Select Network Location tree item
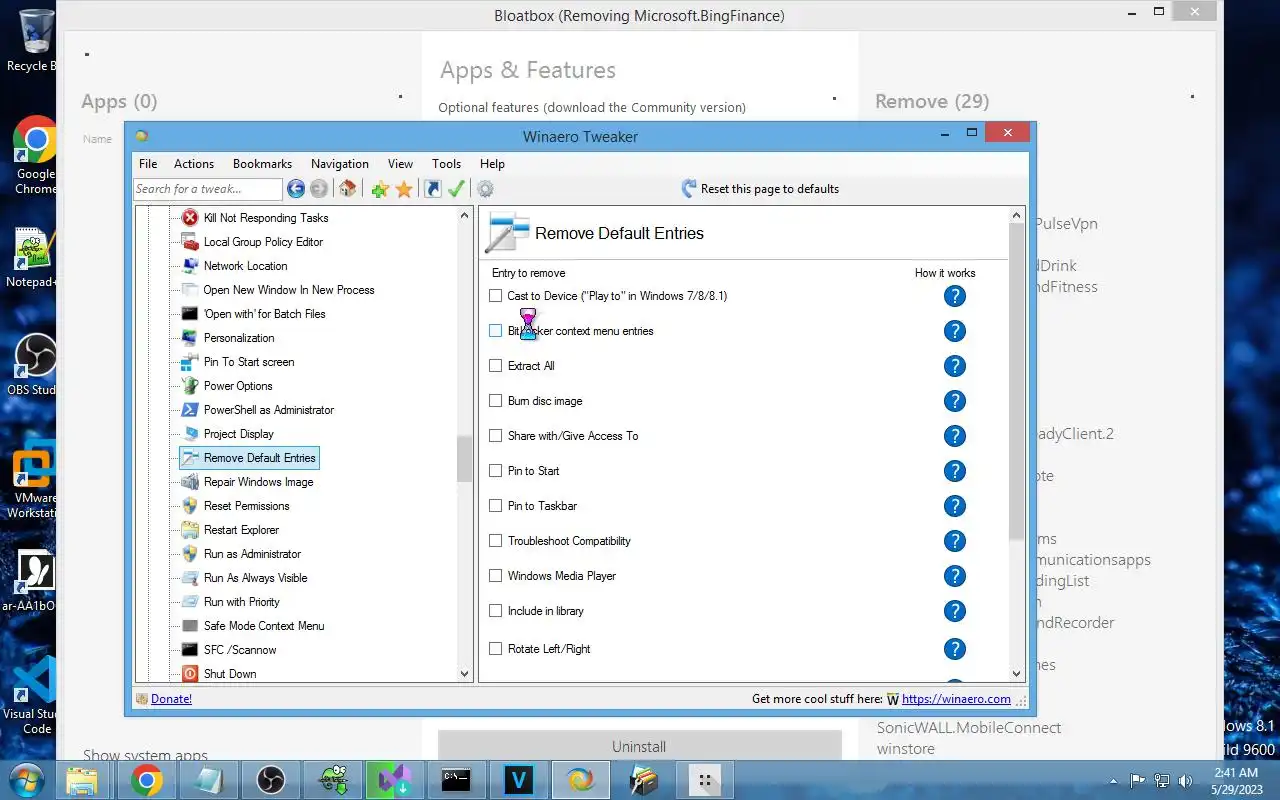 tap(245, 266)
